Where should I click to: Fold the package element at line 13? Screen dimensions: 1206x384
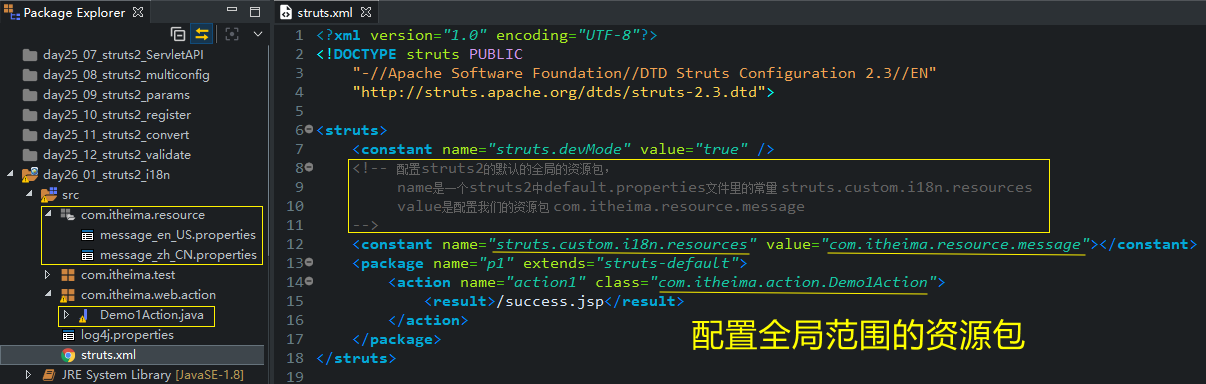coord(309,263)
